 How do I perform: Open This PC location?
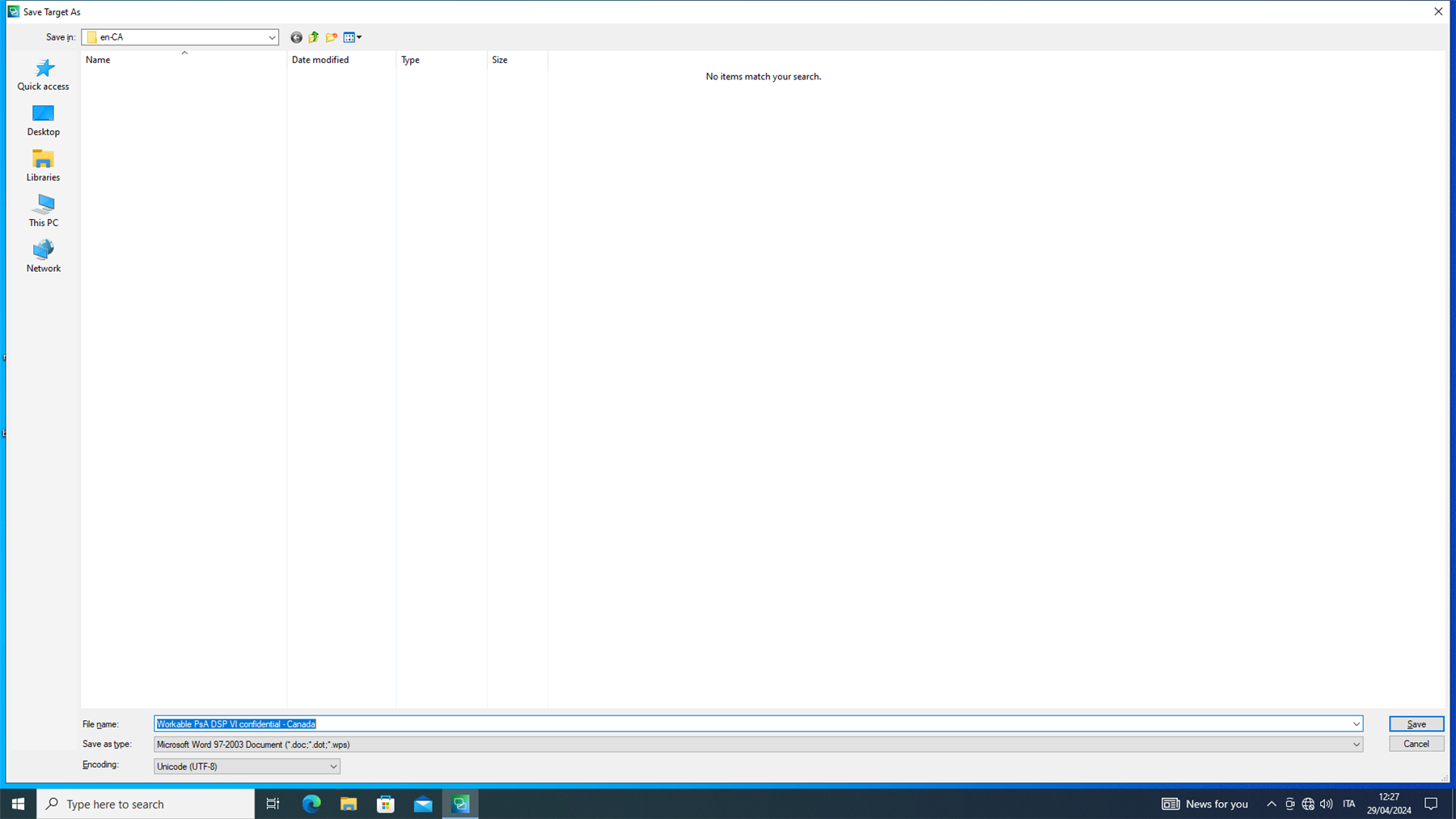point(44,210)
